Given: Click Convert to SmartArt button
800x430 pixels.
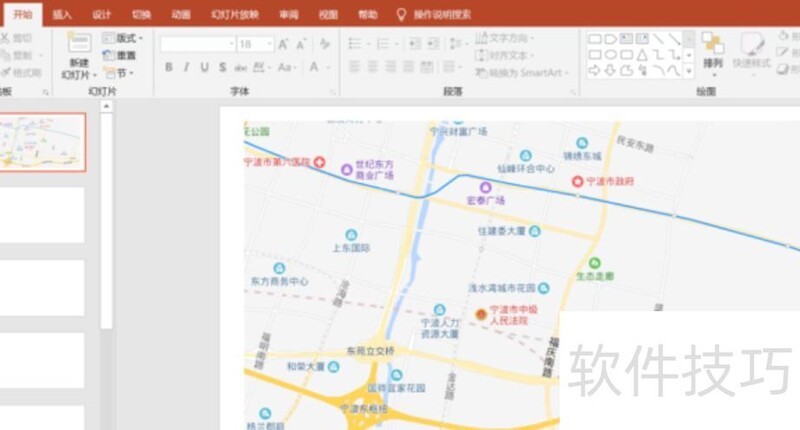Looking at the screenshot, I should (522, 73).
